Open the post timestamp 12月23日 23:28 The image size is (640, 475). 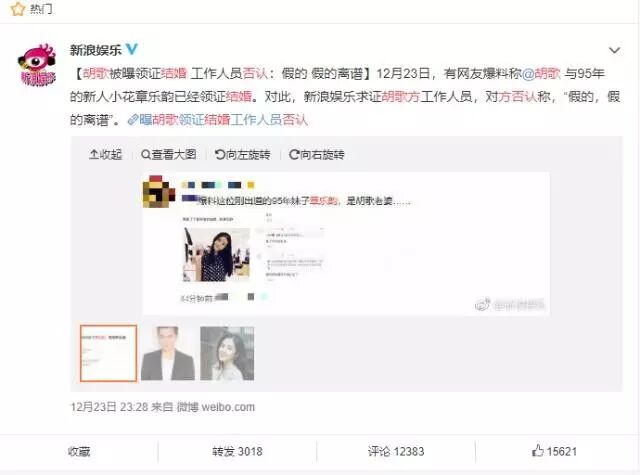tap(109, 407)
